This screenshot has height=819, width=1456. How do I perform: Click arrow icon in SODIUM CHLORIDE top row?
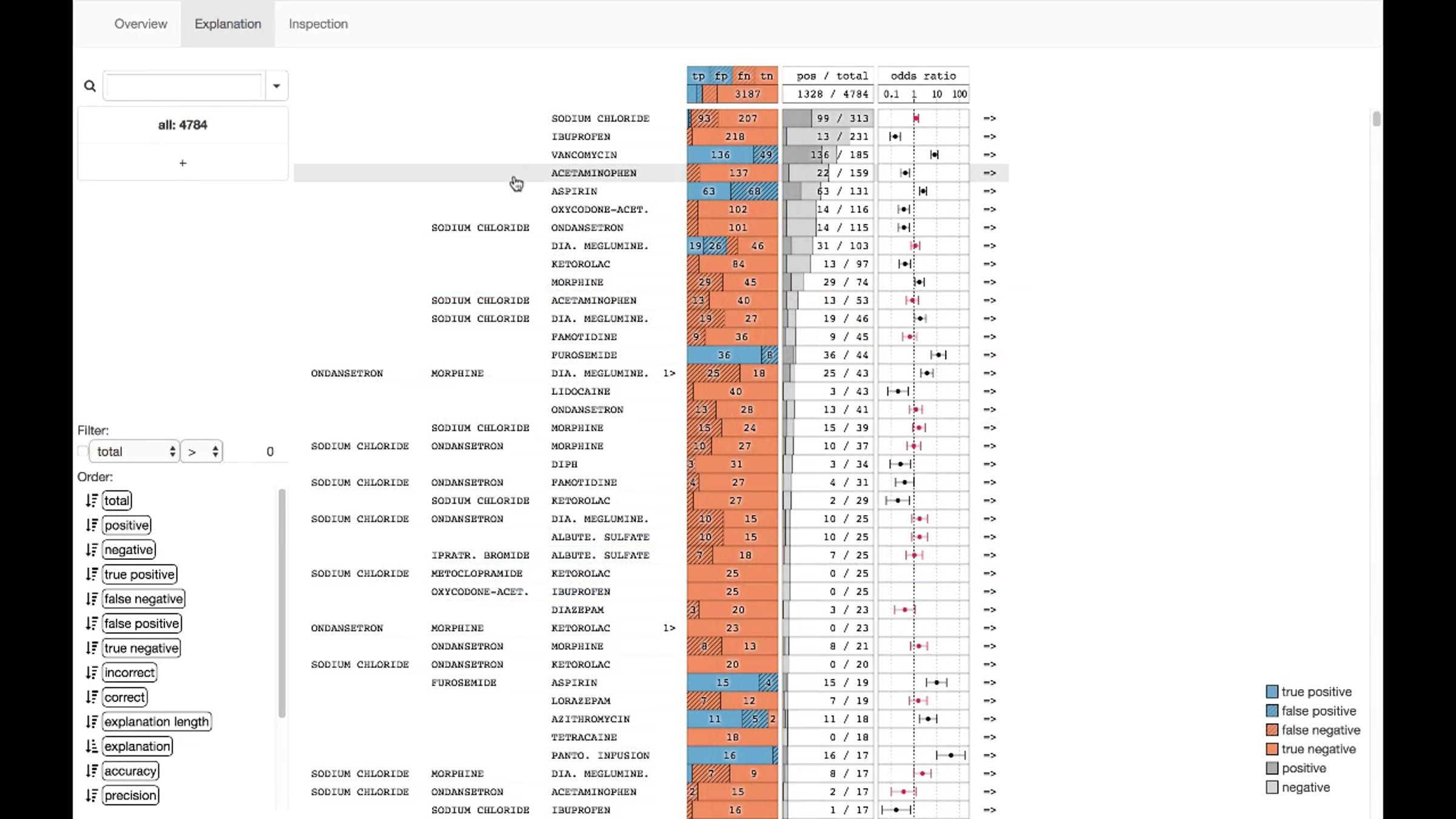(989, 118)
